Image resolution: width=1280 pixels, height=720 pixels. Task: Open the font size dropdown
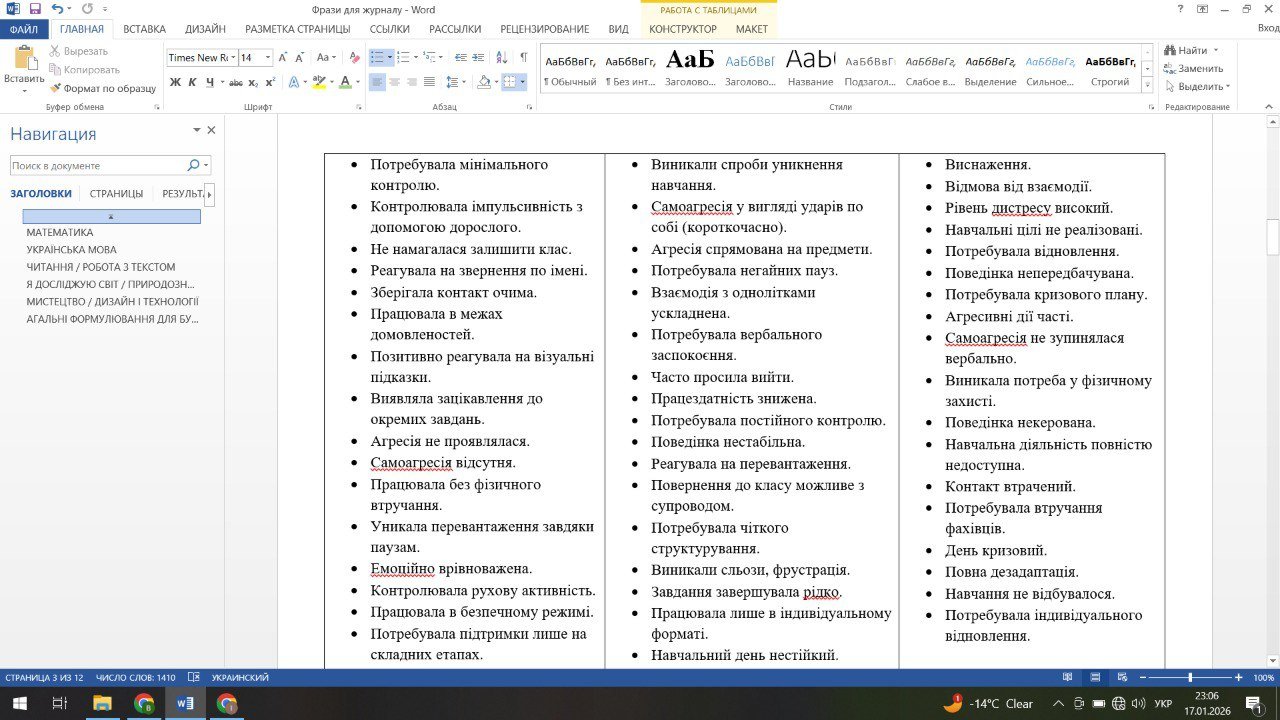click(267, 58)
